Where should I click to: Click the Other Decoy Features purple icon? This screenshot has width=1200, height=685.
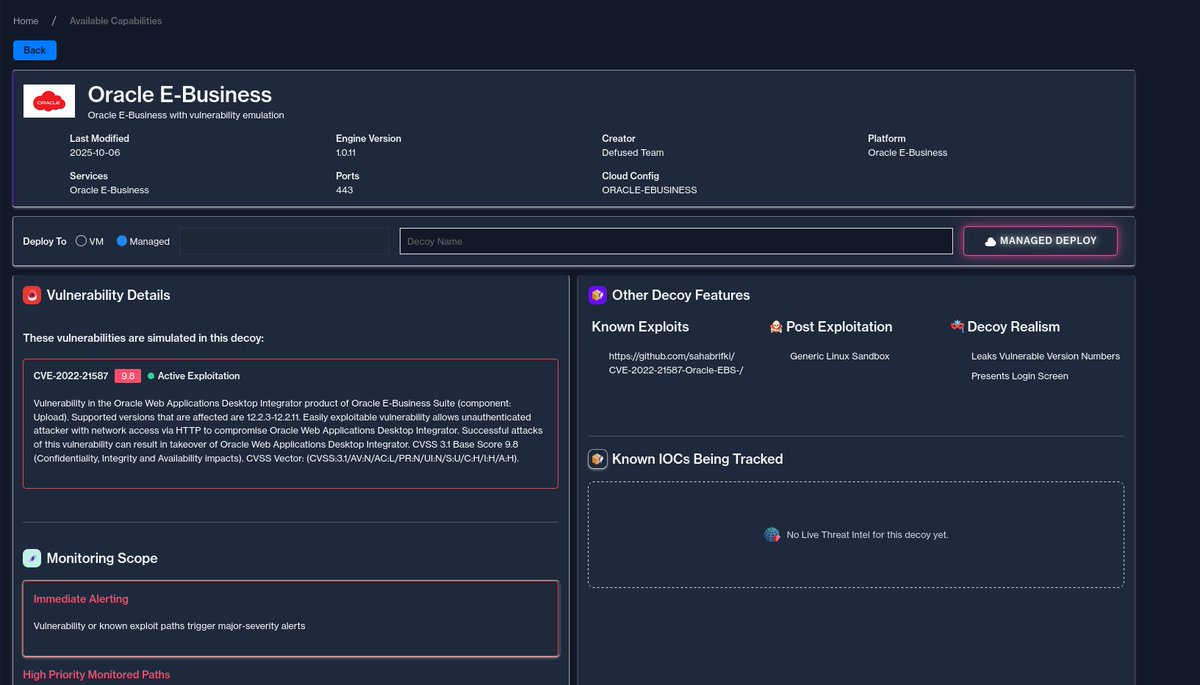click(598, 295)
